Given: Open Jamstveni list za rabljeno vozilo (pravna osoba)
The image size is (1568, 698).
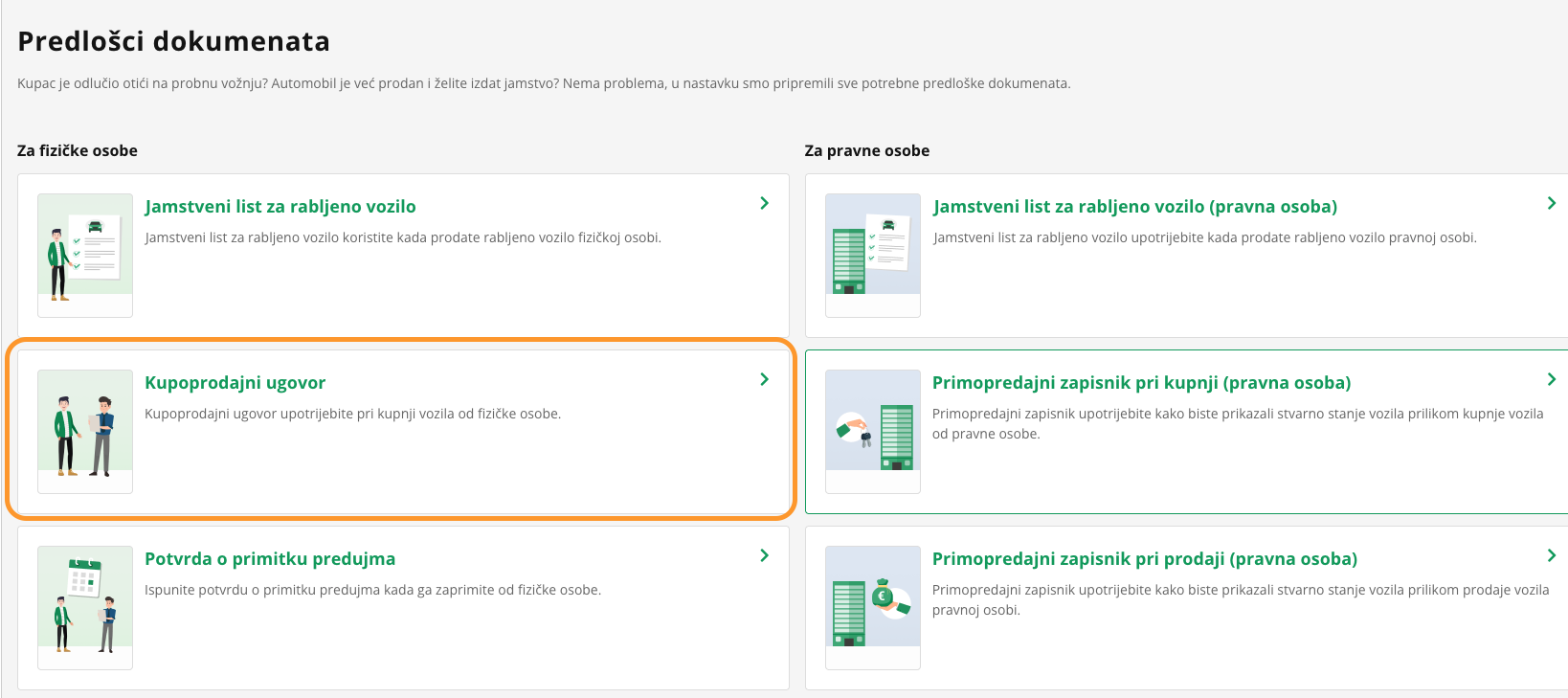Looking at the screenshot, I should tap(1135, 207).
